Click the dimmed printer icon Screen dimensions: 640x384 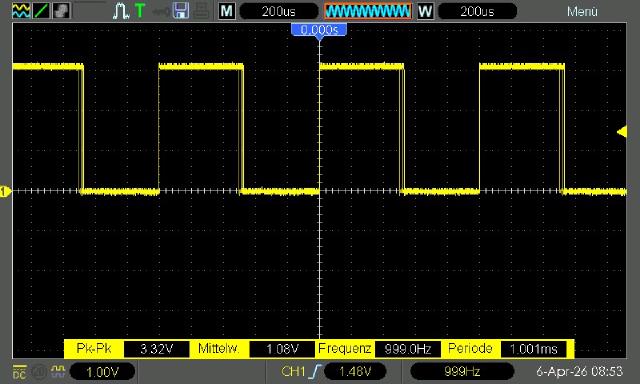click(x=202, y=11)
